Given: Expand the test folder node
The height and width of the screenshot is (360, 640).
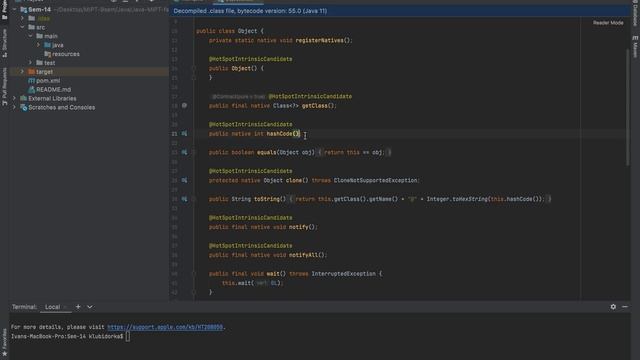Looking at the screenshot, I should tap(31, 63).
